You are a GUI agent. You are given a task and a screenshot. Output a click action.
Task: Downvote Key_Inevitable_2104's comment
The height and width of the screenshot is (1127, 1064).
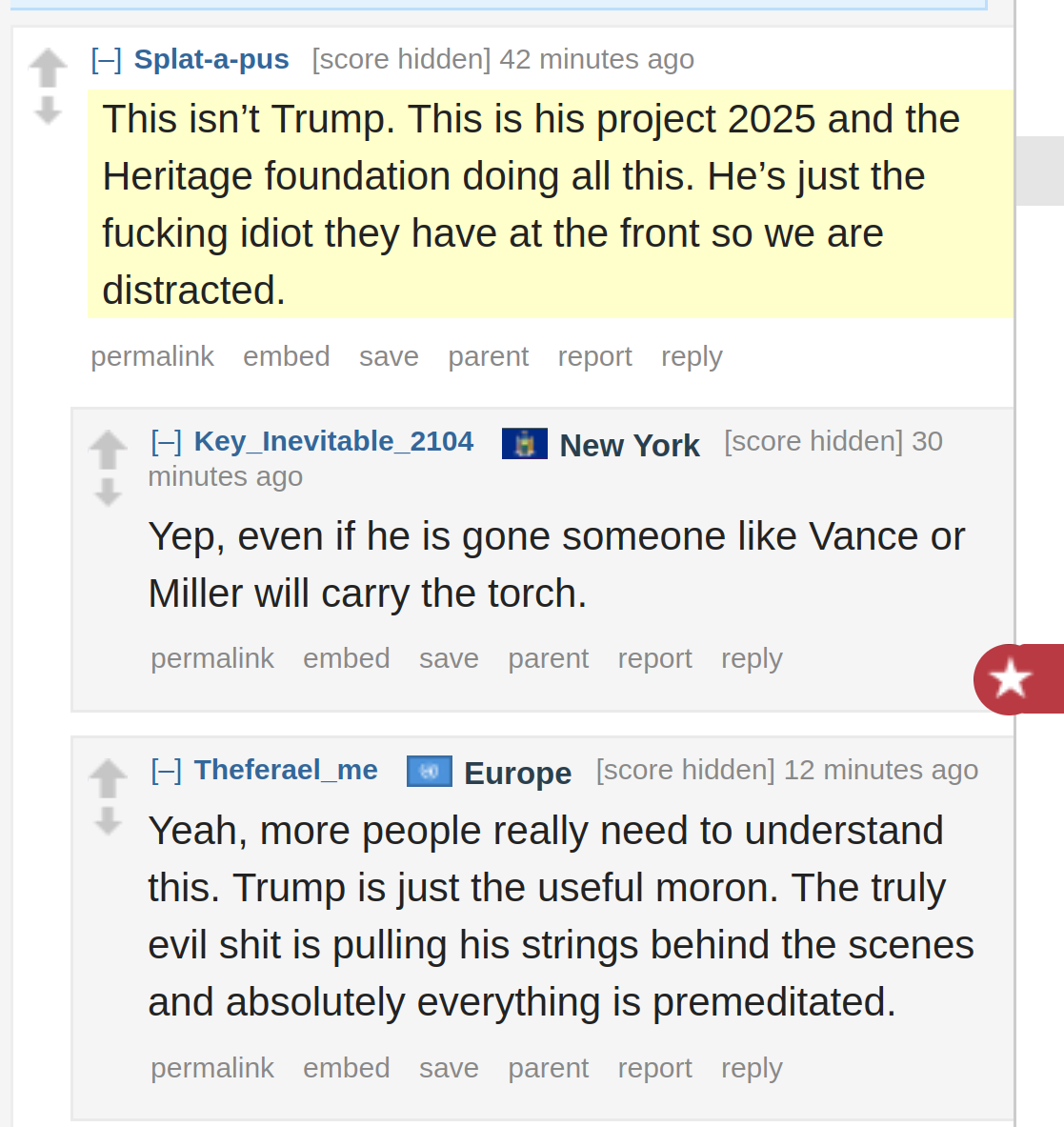coord(108,493)
